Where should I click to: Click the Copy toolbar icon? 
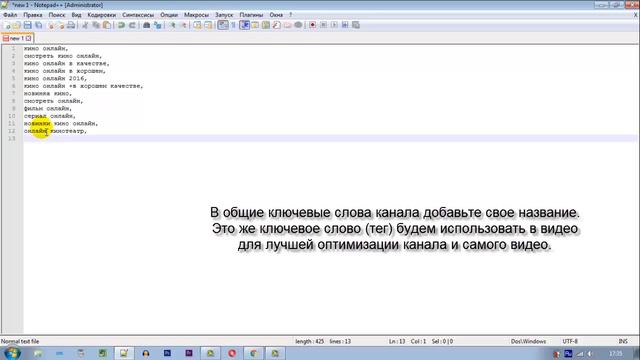click(96, 25)
